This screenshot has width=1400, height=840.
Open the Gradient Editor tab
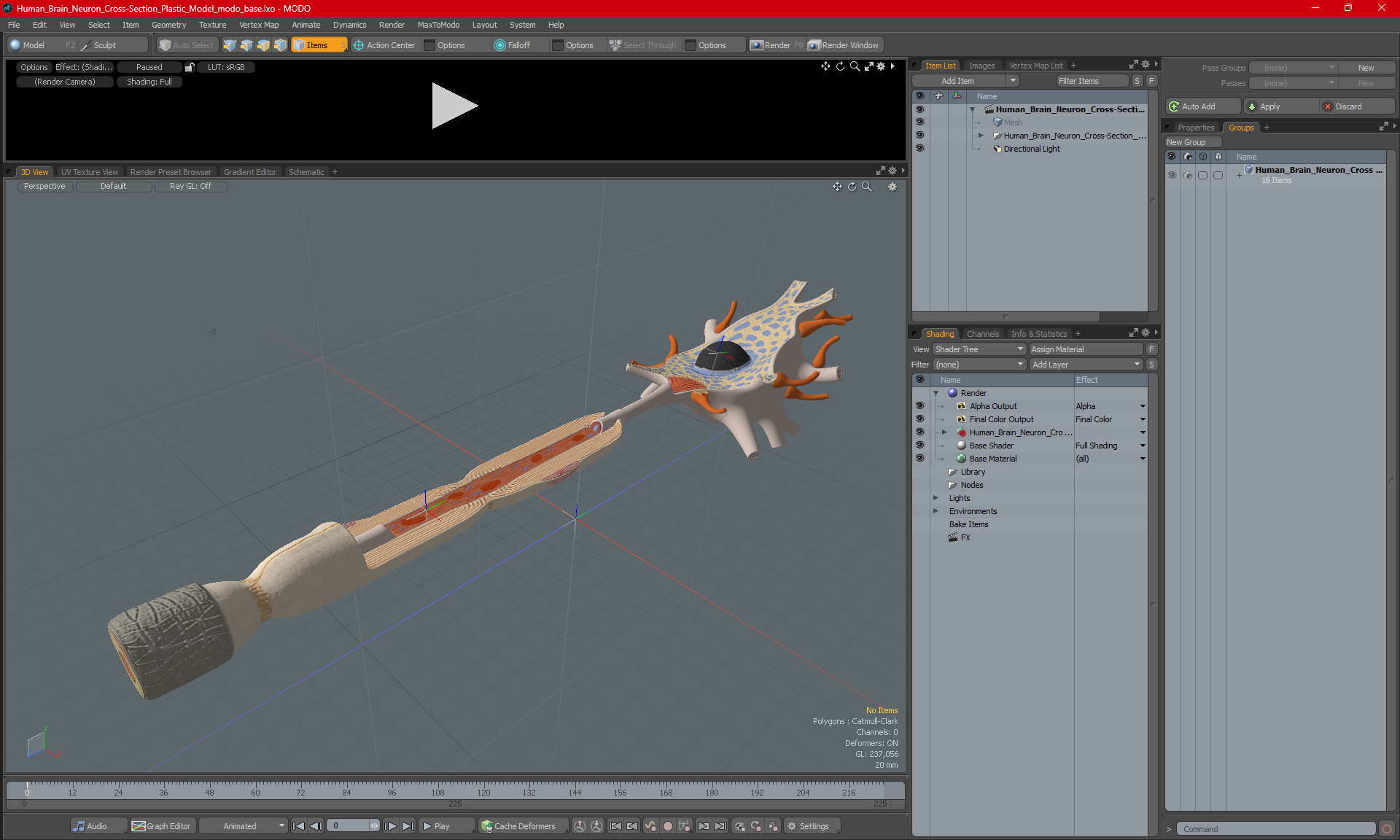(250, 172)
